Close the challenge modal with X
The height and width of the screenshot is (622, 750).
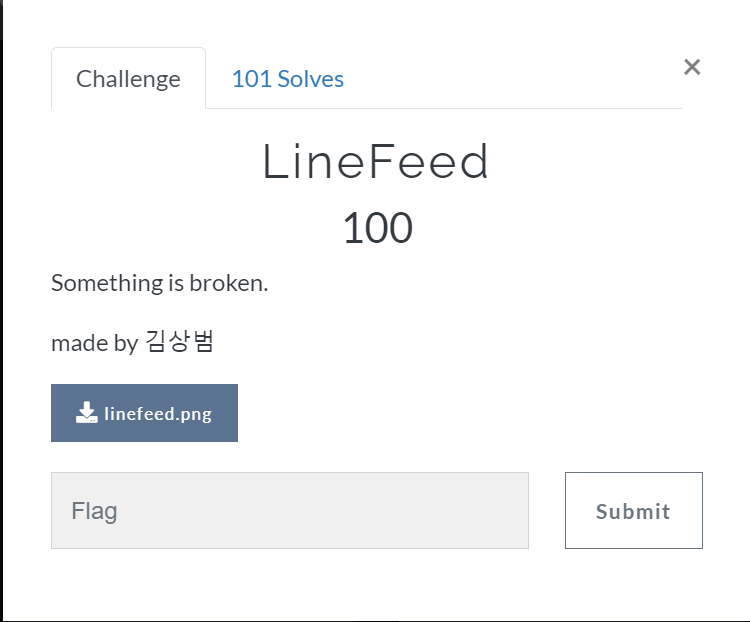(x=692, y=67)
